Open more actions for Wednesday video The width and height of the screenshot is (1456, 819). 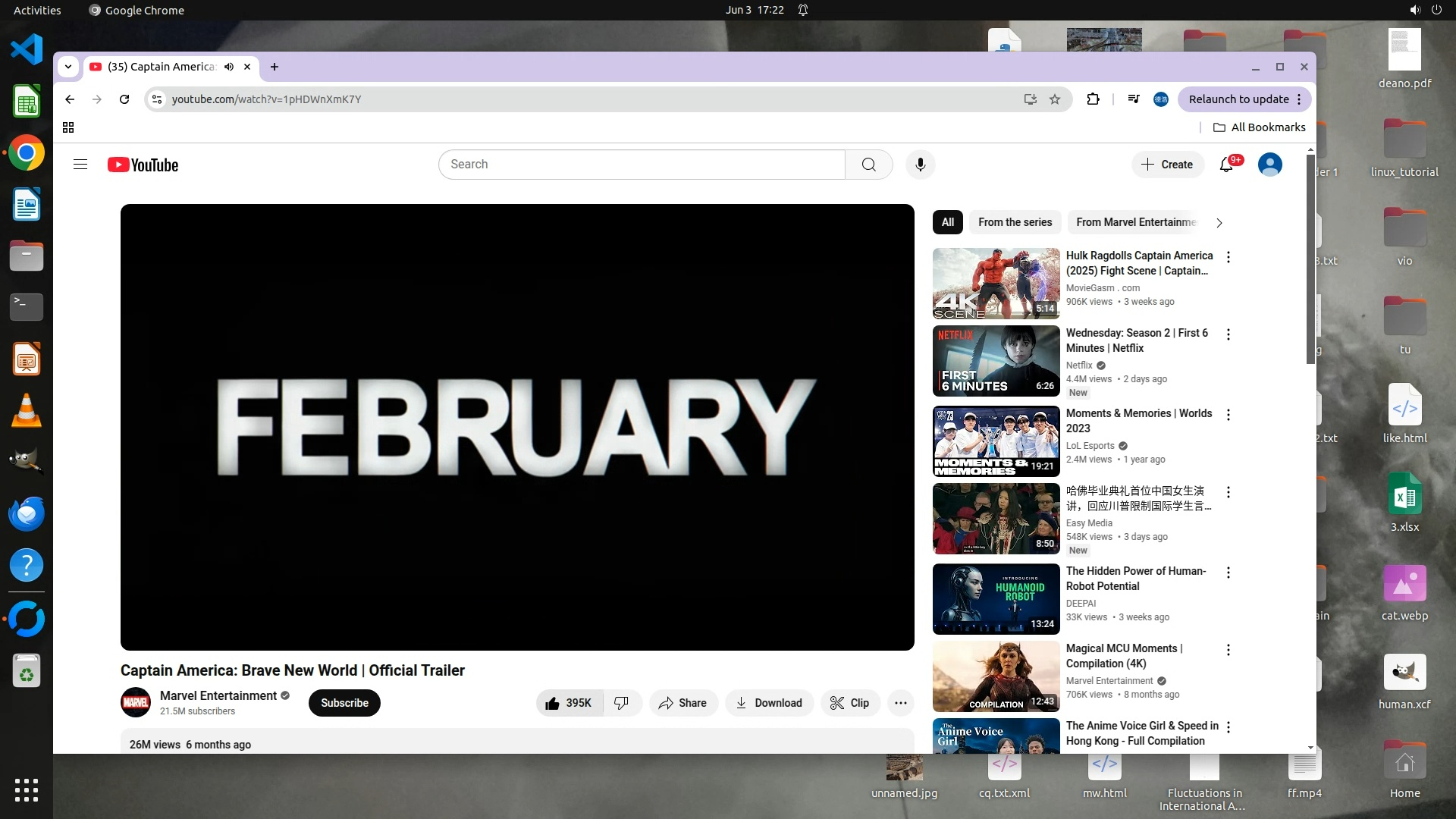(x=1228, y=334)
